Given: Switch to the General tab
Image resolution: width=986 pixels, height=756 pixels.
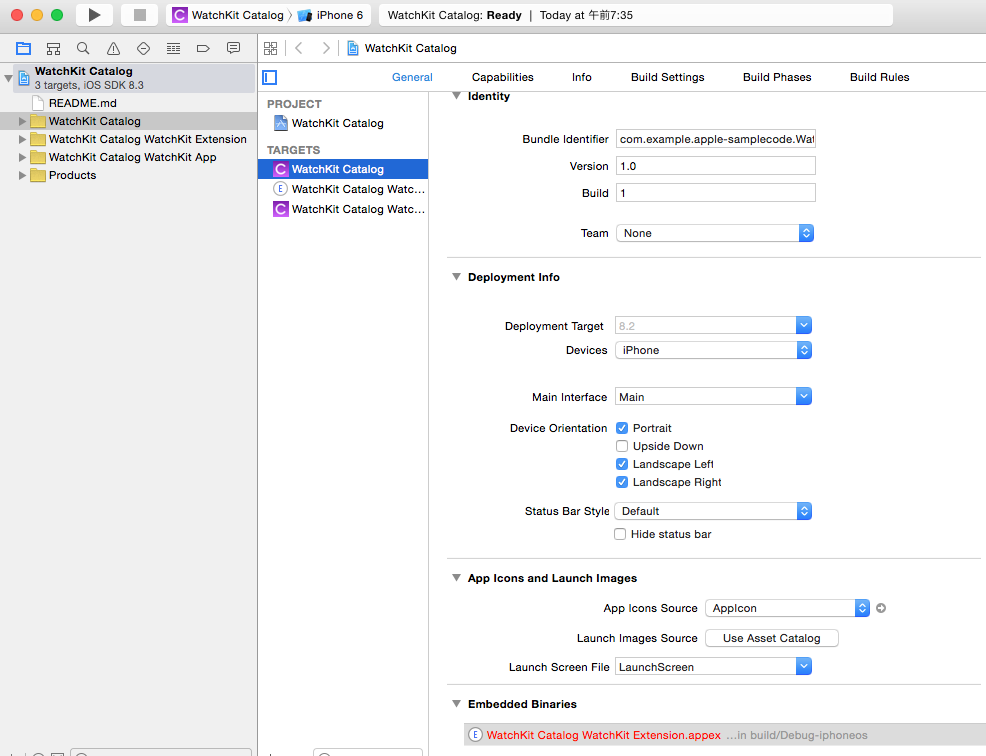Looking at the screenshot, I should tap(412, 77).
